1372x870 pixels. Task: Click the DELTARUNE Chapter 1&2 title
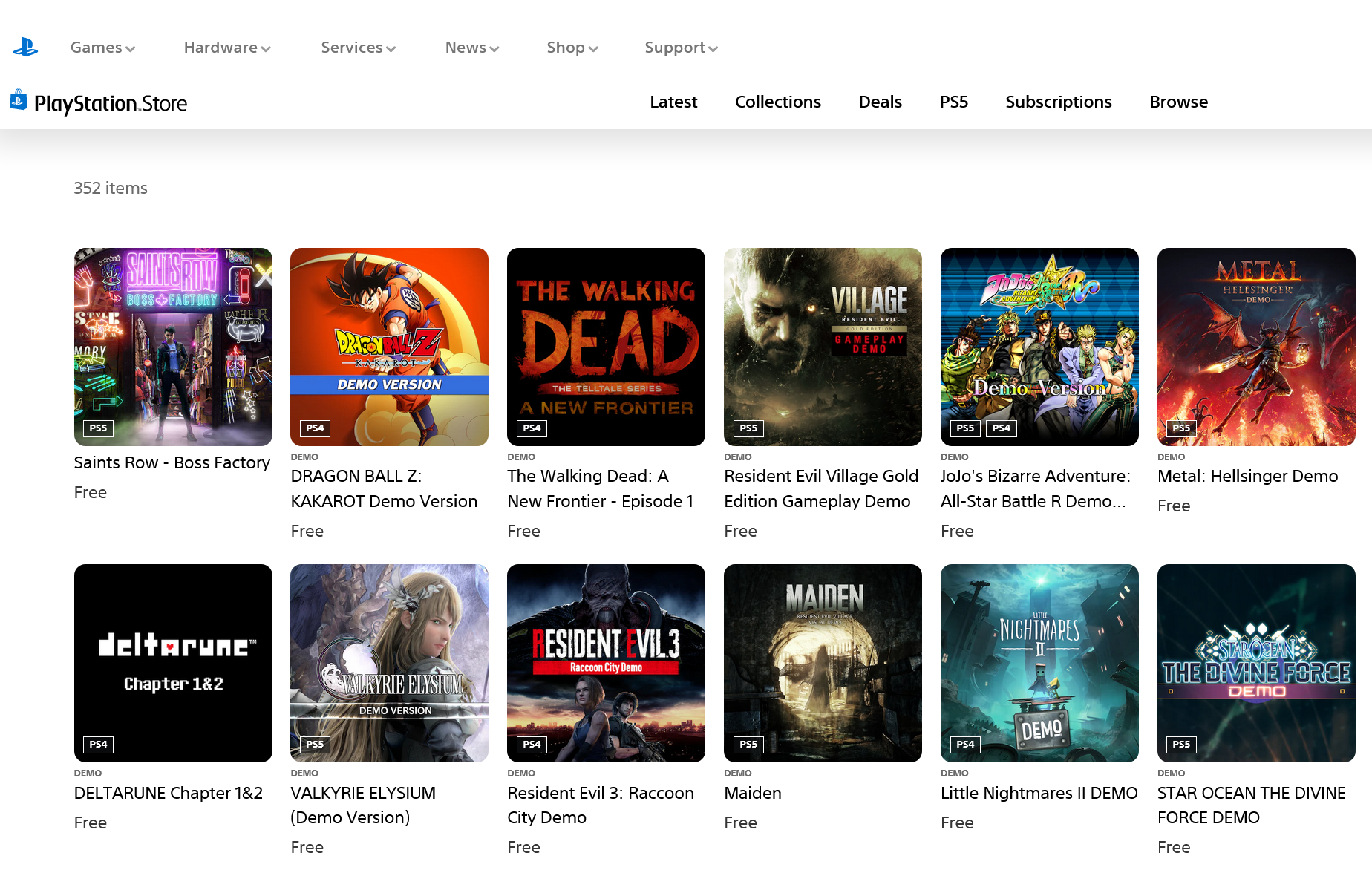[x=169, y=793]
